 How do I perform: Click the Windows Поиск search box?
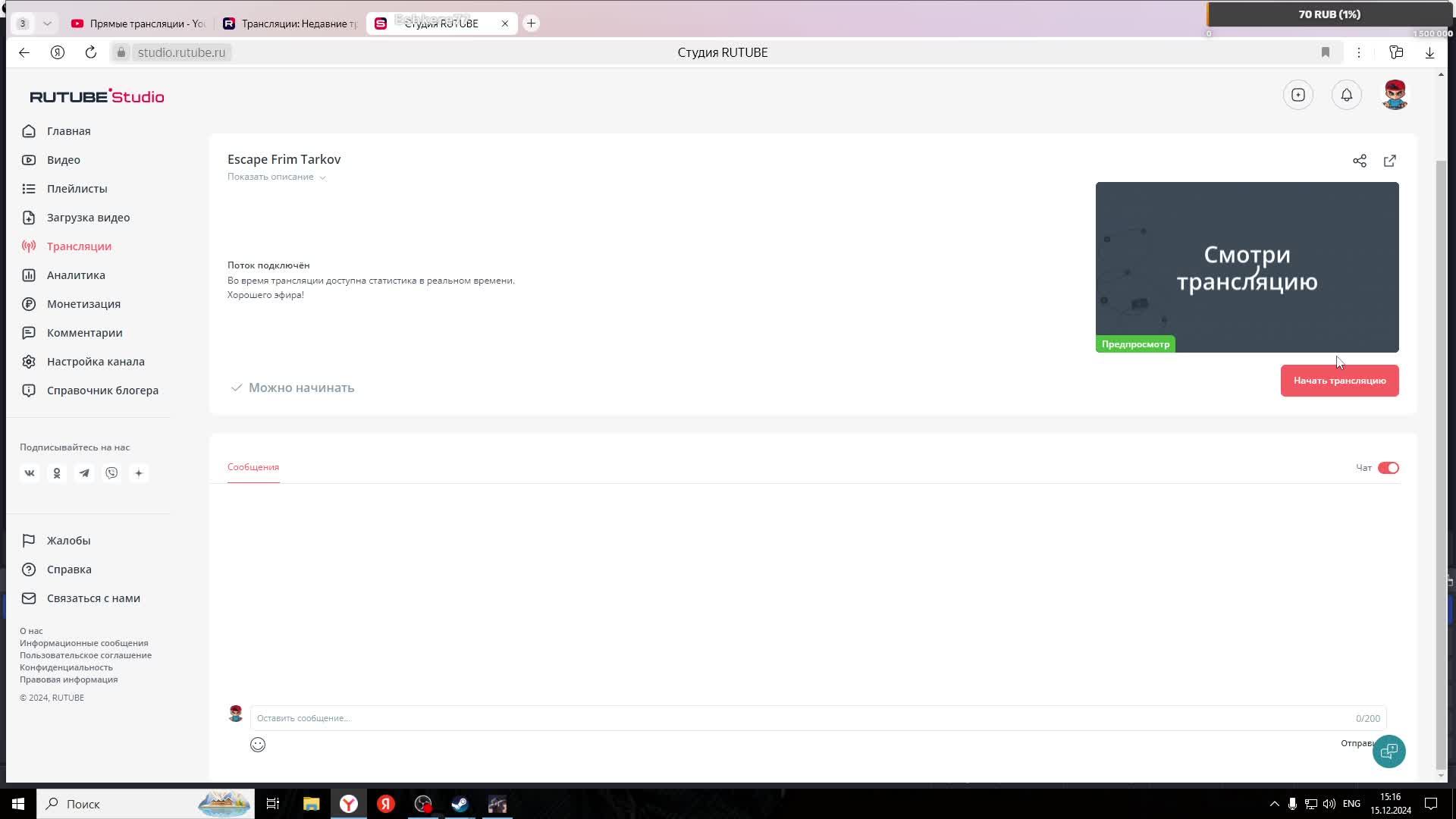144,804
